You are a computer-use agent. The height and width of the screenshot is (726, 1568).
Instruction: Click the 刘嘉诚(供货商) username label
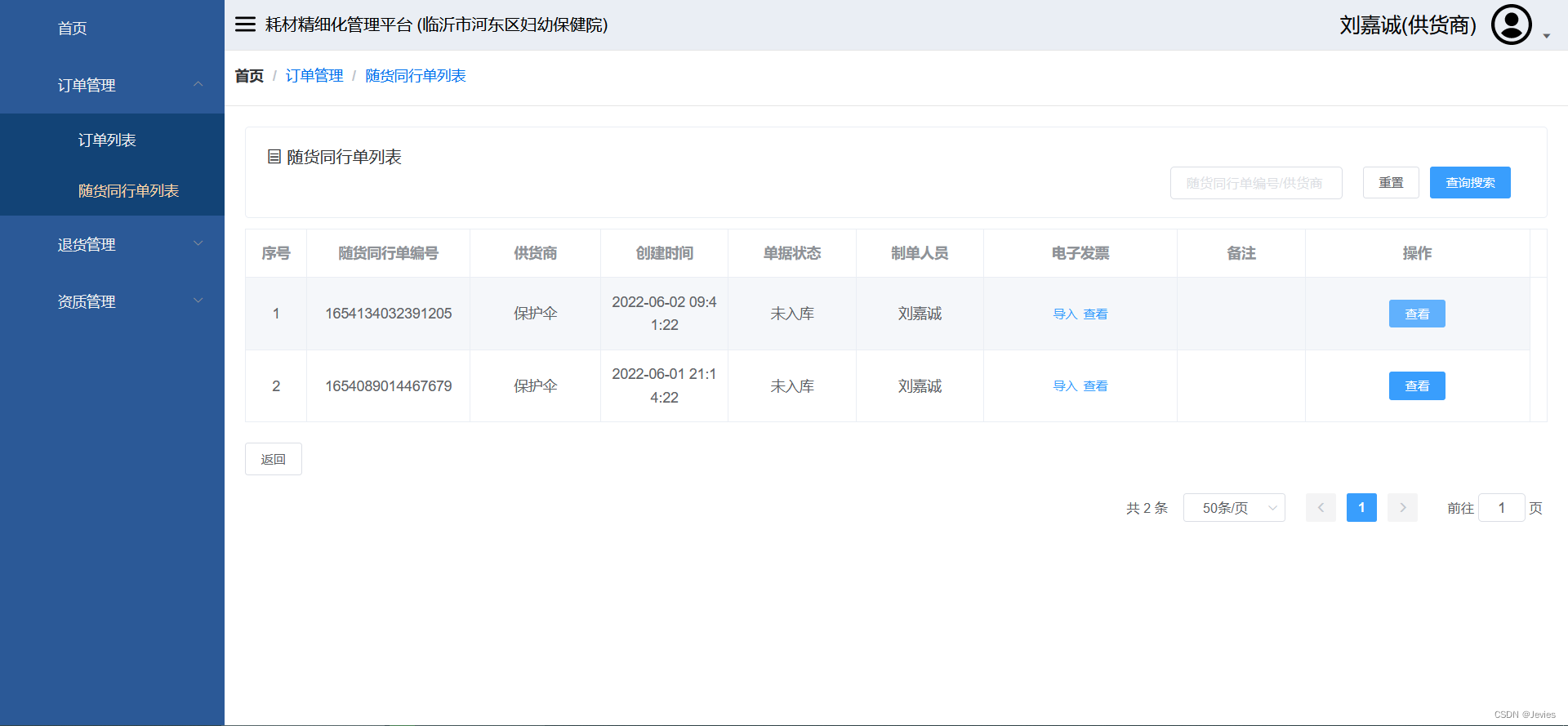1408,25
